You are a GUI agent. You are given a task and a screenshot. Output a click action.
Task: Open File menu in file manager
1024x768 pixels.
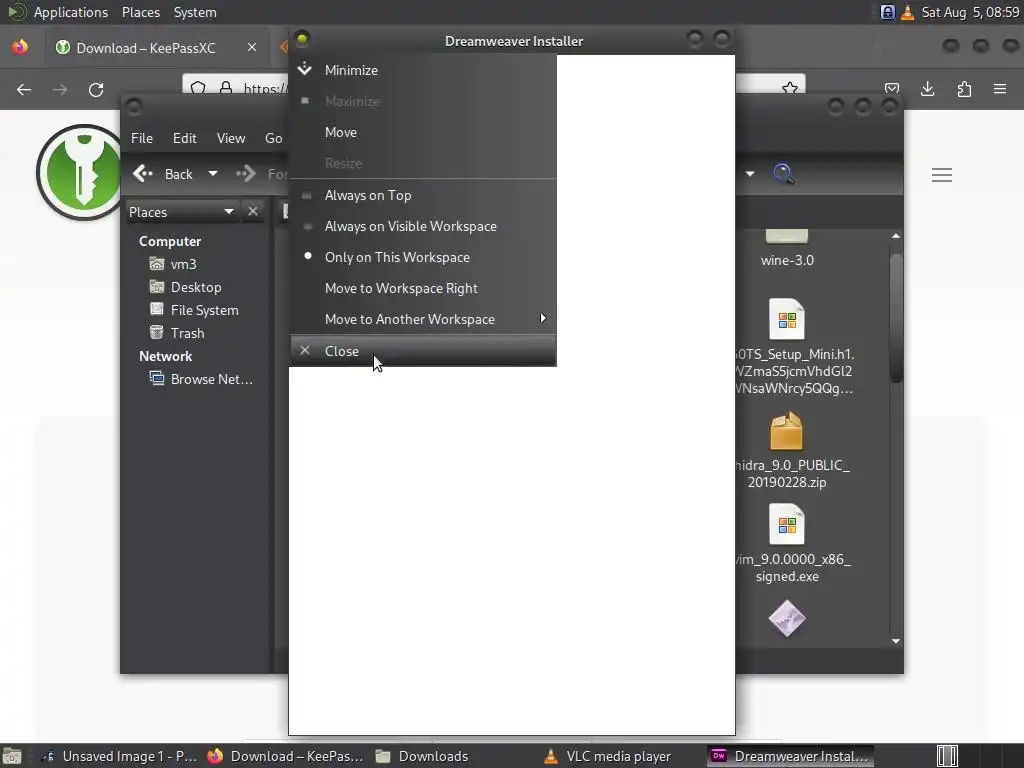click(142, 138)
